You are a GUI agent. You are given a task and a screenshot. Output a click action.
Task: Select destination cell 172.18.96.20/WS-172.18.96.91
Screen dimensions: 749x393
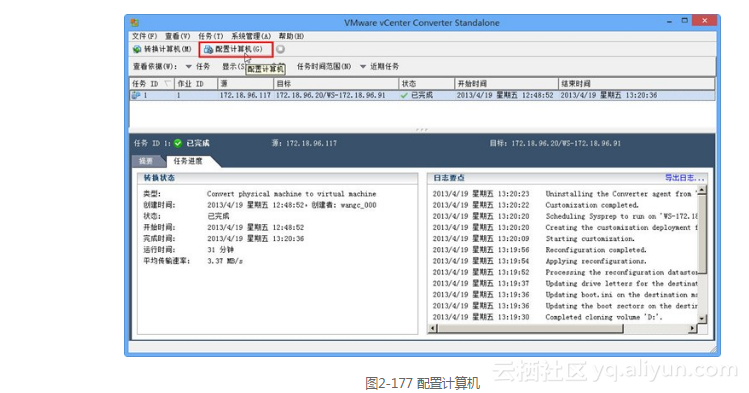[x=331, y=96]
